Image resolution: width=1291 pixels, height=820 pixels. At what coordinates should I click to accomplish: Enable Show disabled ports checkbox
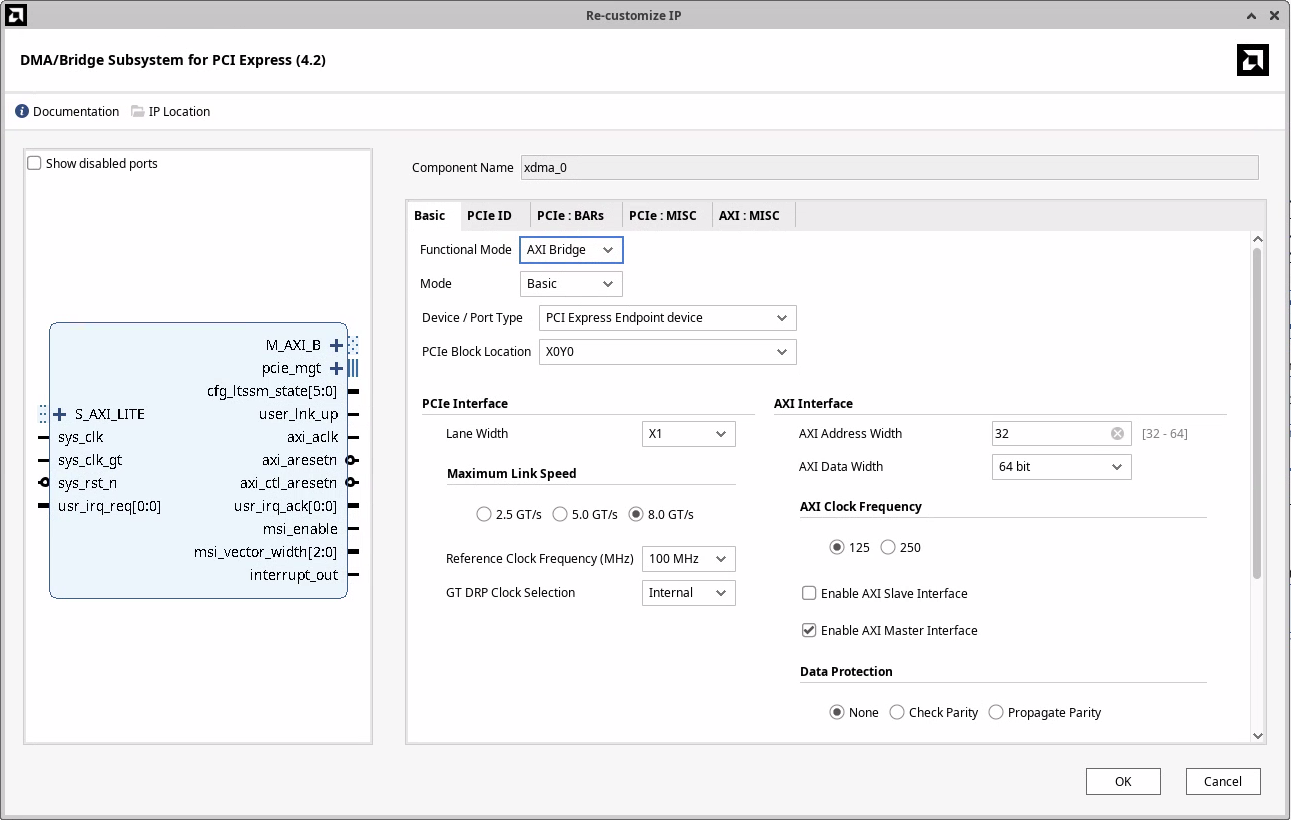tap(35, 163)
